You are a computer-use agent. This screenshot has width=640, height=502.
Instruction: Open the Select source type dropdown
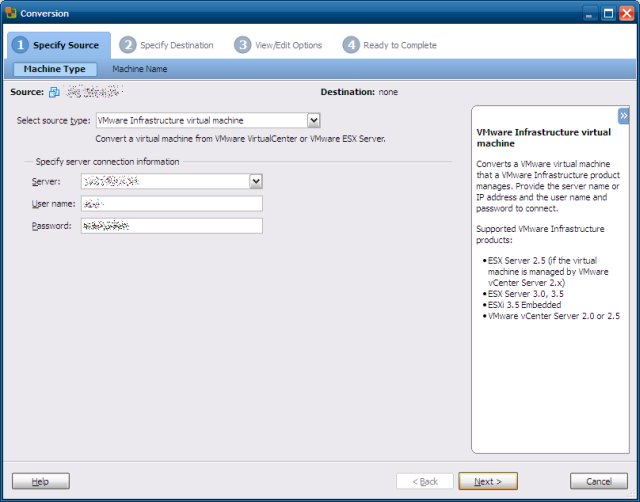(313, 120)
